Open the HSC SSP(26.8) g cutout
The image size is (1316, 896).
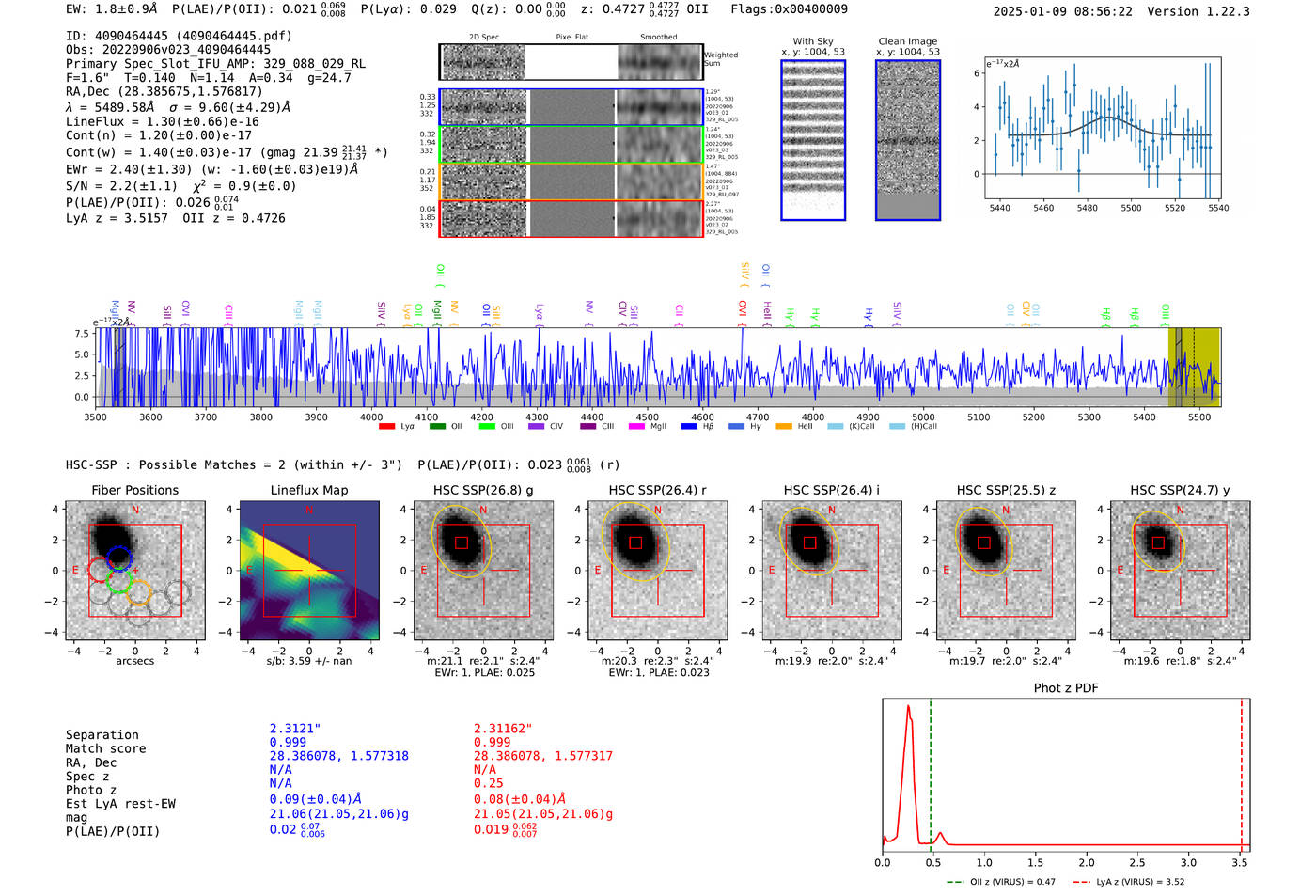tap(483, 570)
